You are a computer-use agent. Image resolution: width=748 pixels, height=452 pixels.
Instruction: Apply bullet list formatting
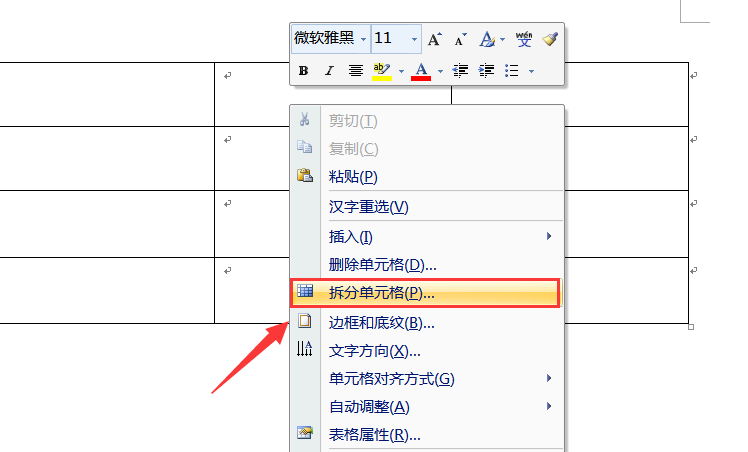[x=512, y=71]
